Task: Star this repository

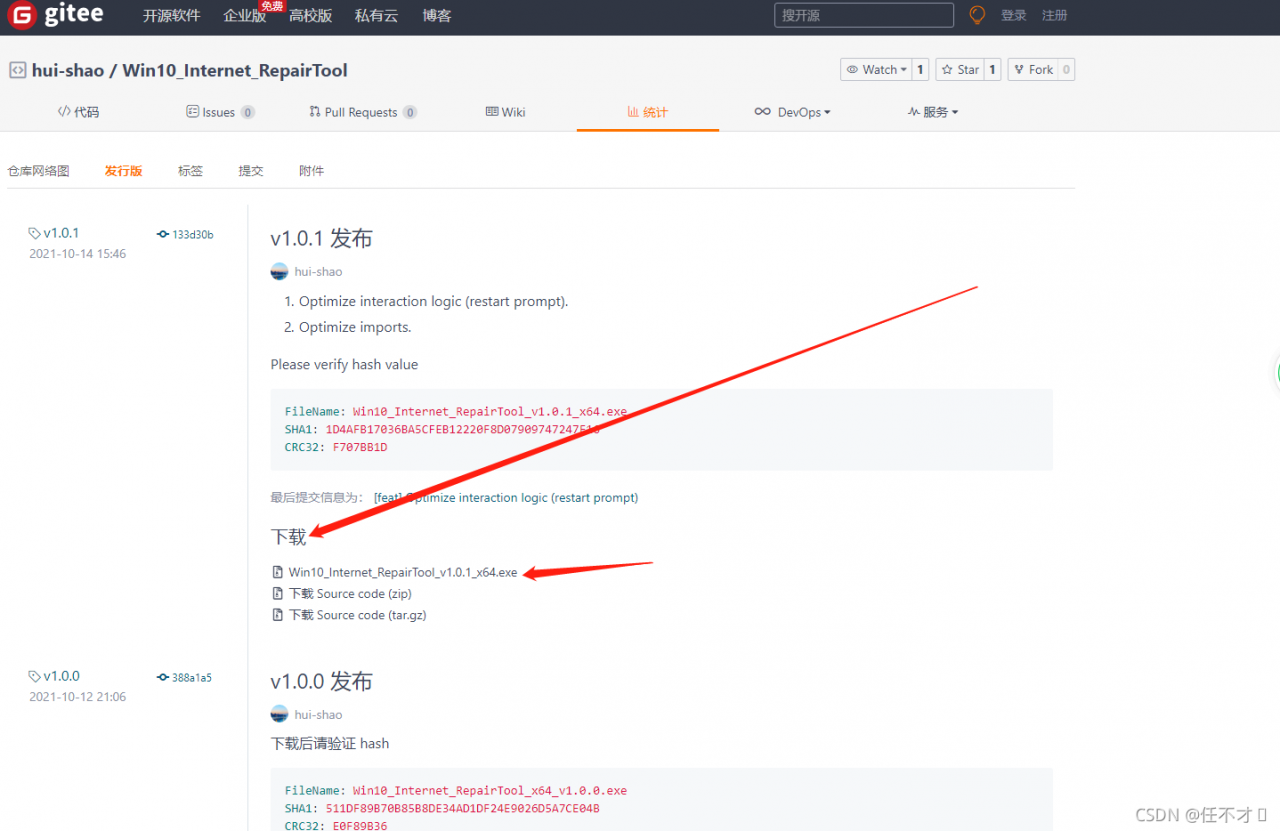Action: point(959,70)
